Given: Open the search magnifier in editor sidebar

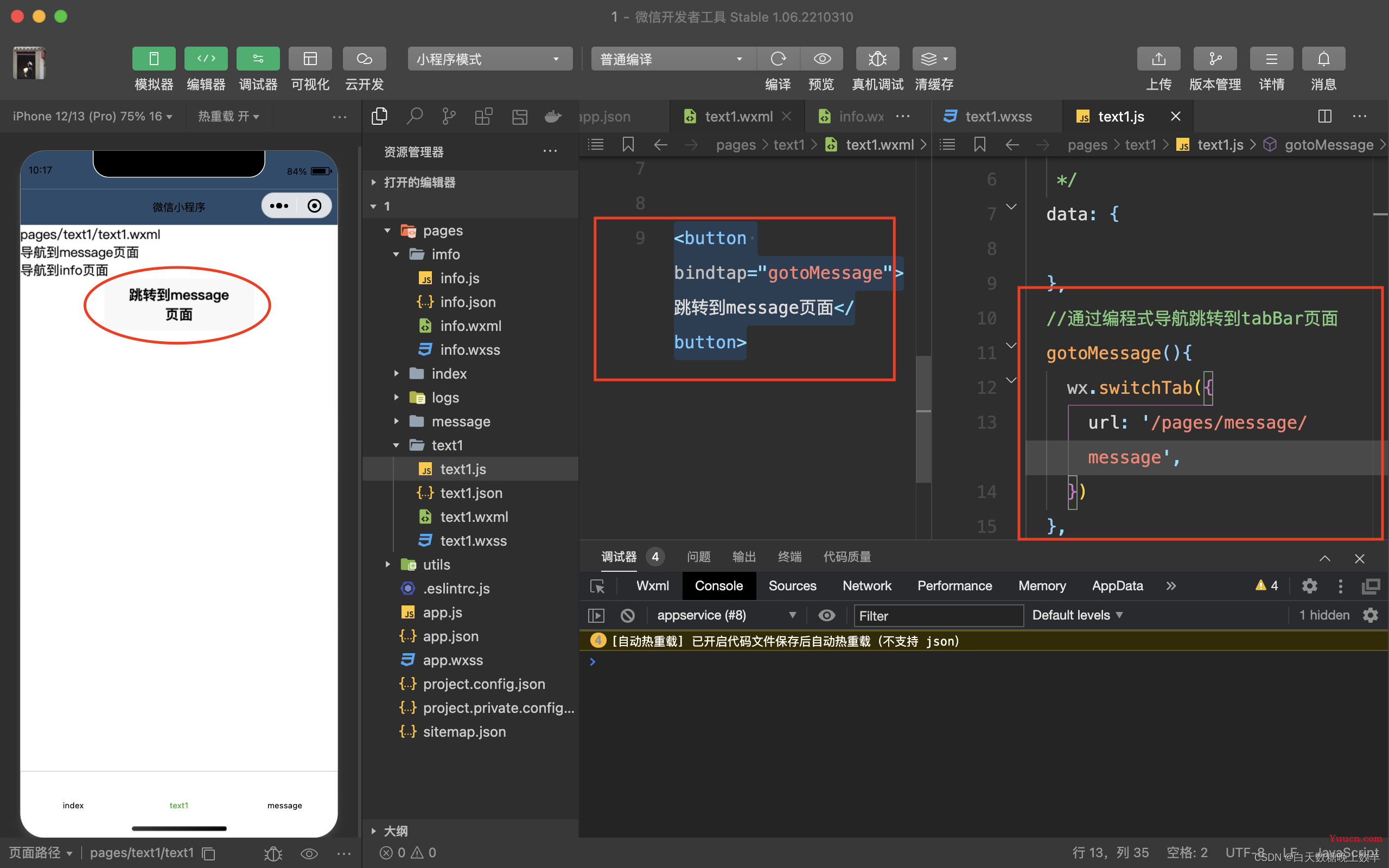Looking at the screenshot, I should [x=415, y=117].
